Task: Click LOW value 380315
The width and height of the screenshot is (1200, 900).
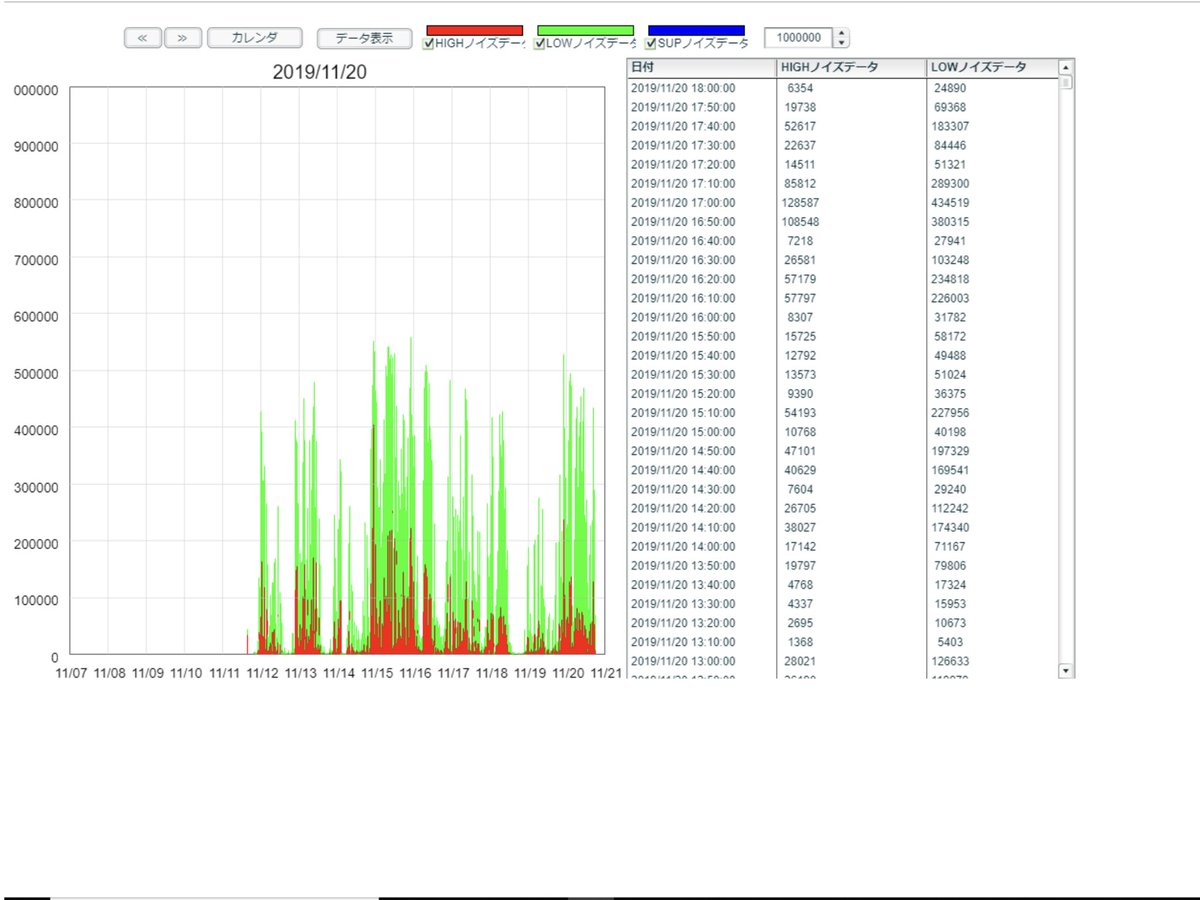Action: [949, 221]
